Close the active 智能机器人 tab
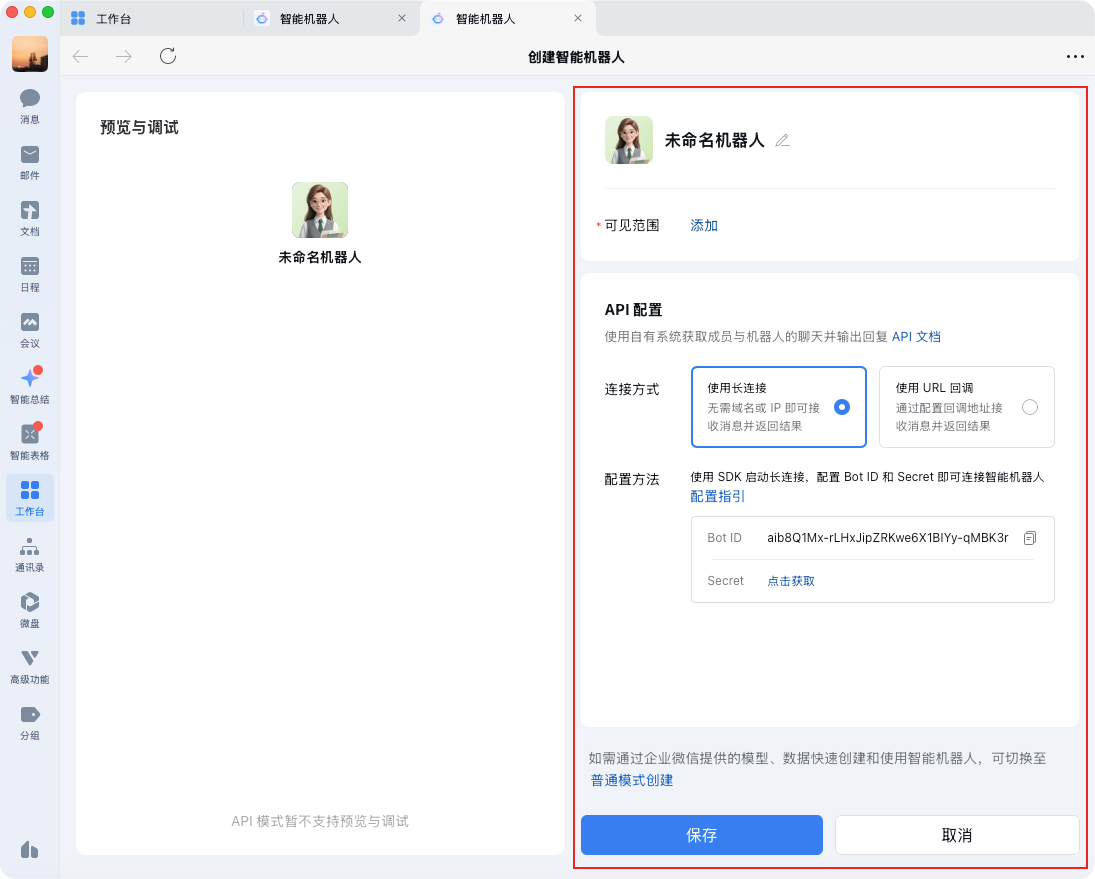 pos(578,18)
